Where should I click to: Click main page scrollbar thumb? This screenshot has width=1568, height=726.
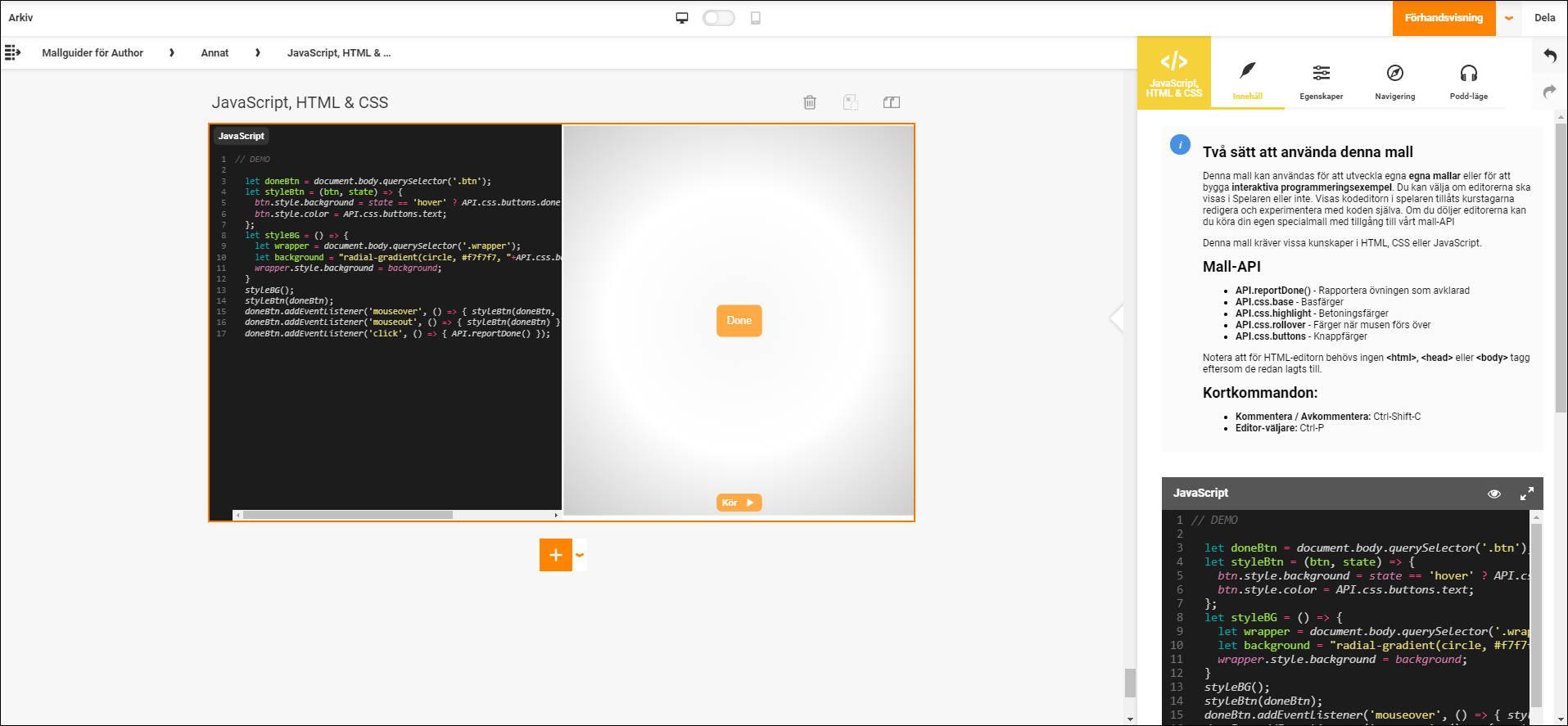pos(1130,683)
